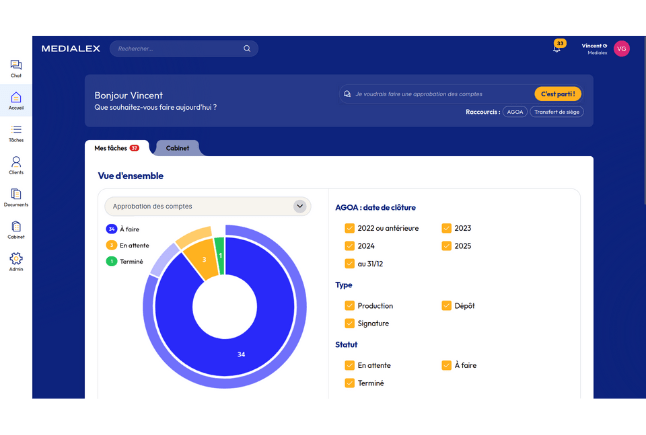
Task: Open the Clients sidebar icon
Action: (16, 163)
